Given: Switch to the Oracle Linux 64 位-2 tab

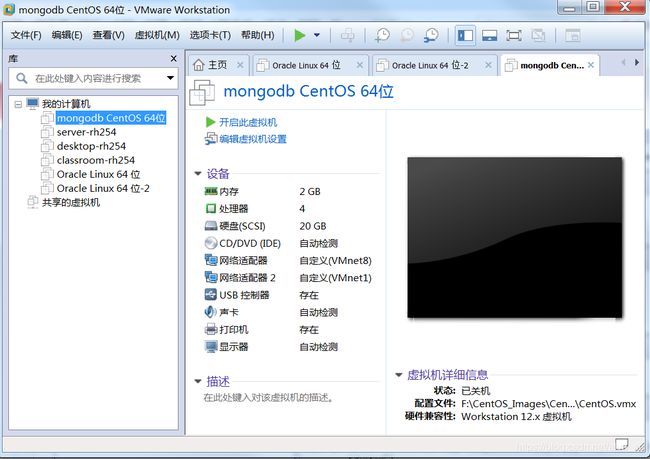Looking at the screenshot, I should click(x=430, y=66).
